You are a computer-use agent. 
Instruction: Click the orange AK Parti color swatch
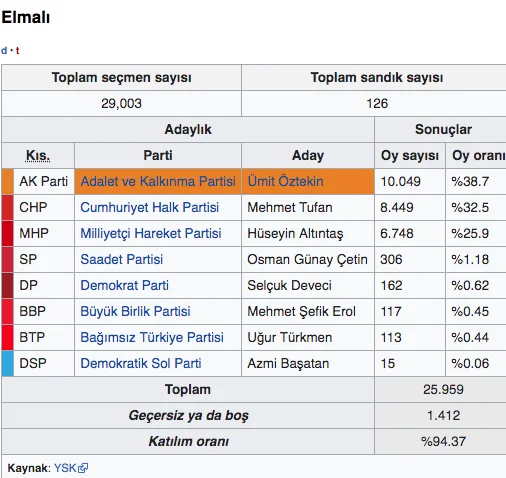tap(8, 181)
